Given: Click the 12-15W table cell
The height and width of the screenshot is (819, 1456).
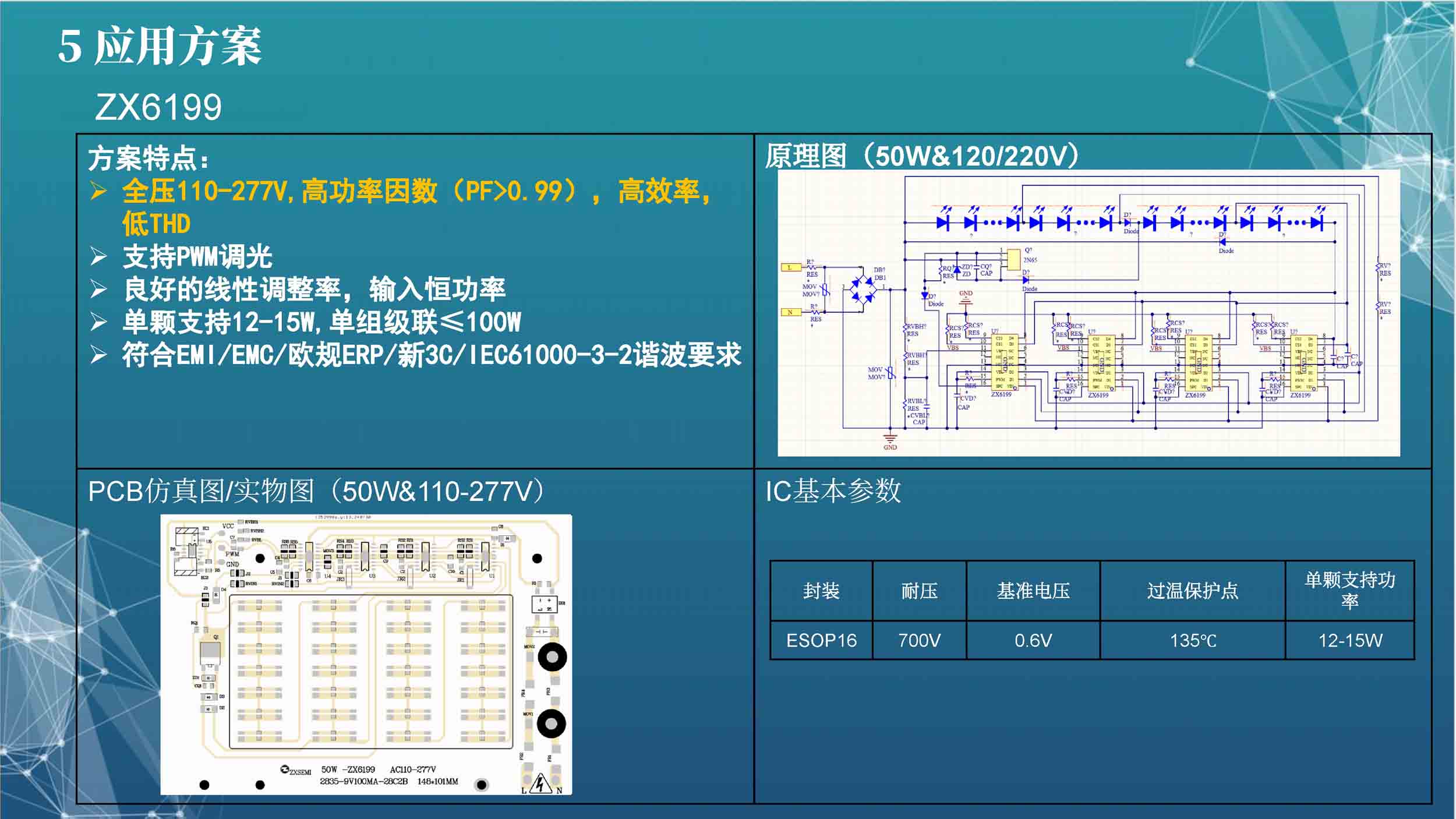Looking at the screenshot, I should 1349,641.
